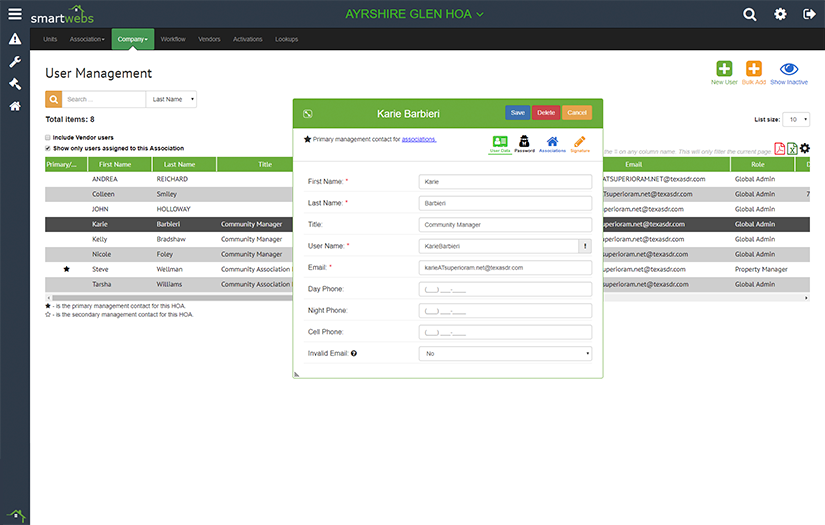This screenshot has width=825, height=525.
Task: Click the gavel sidebar icon
Action: (x=15, y=84)
